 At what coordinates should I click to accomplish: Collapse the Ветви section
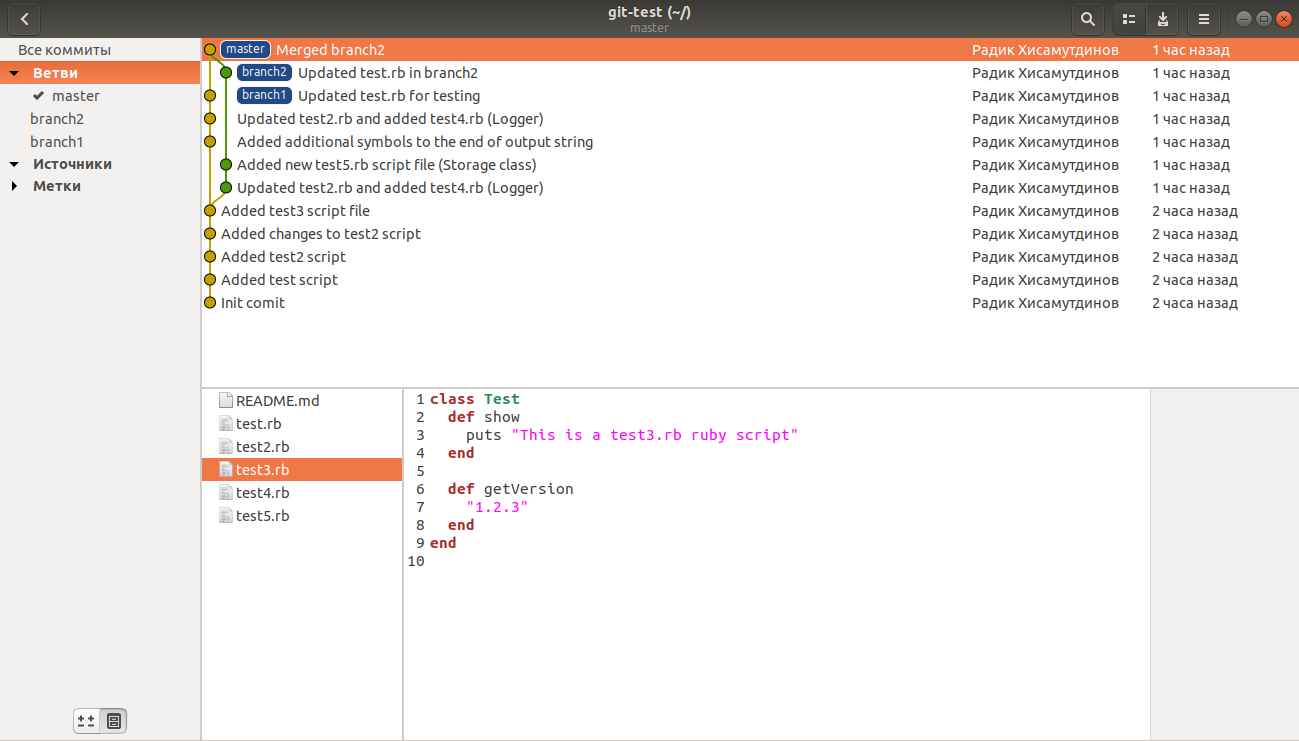tap(14, 73)
